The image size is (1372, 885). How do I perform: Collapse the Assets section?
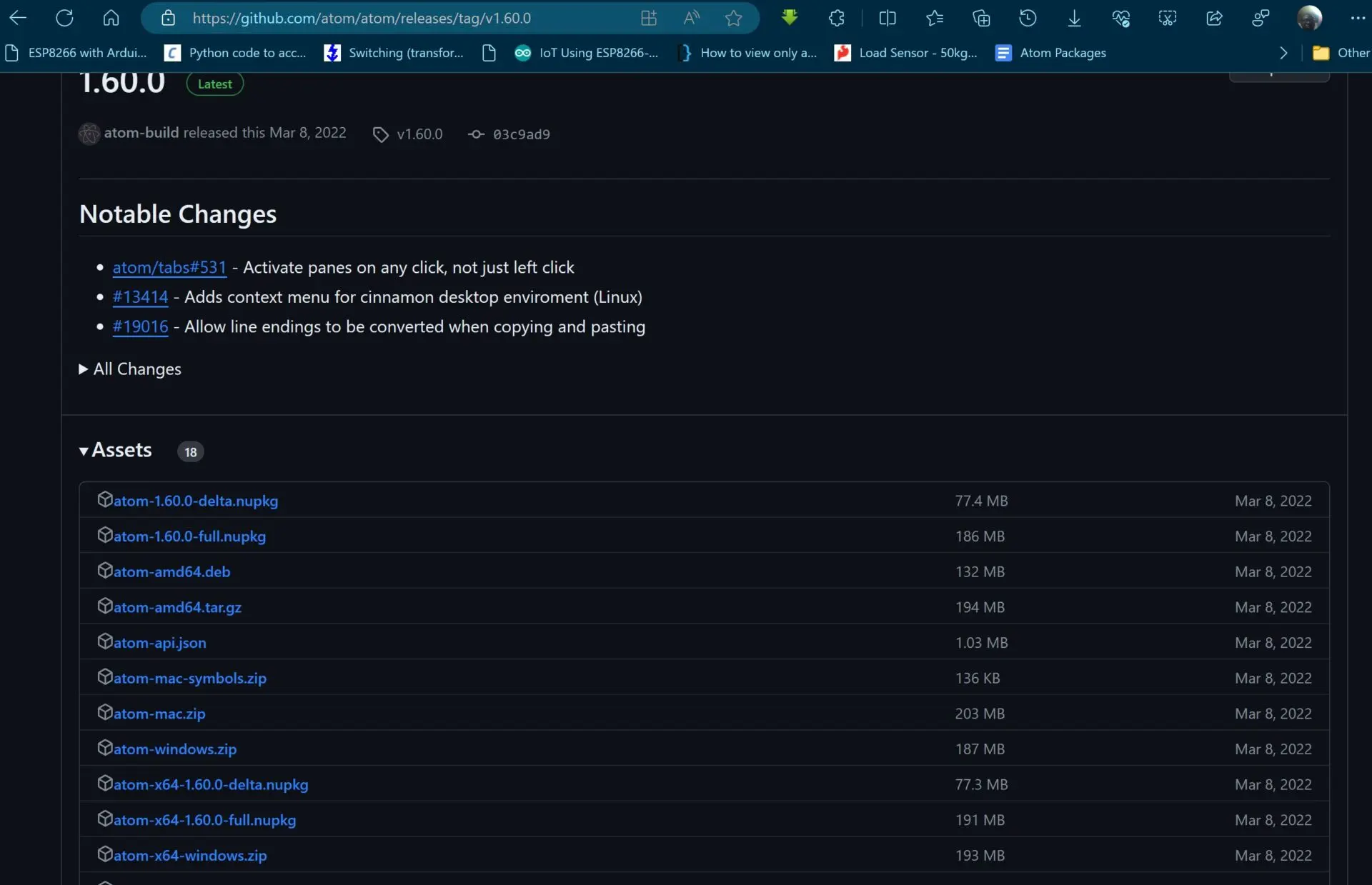coord(116,450)
